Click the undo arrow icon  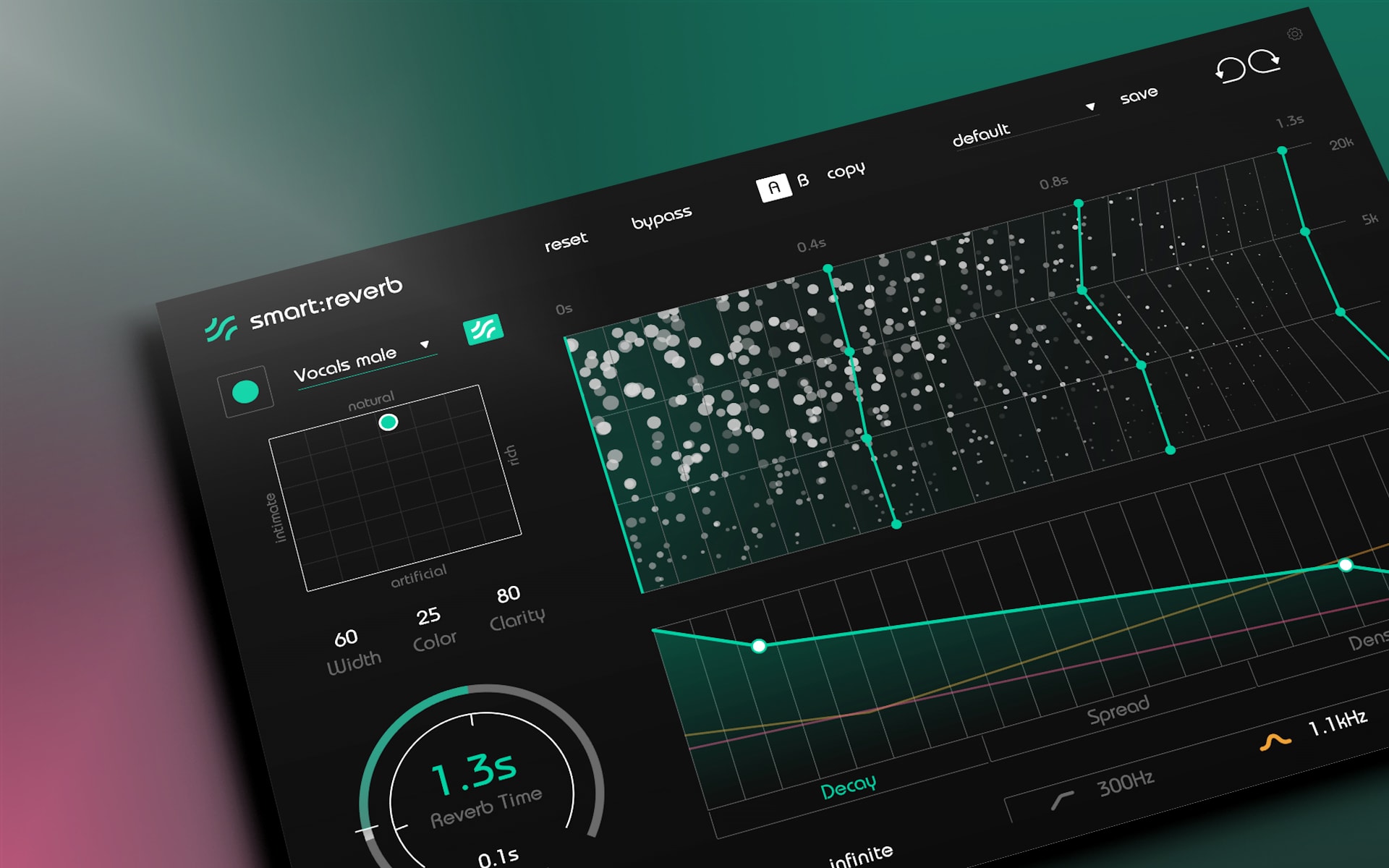(x=1230, y=70)
